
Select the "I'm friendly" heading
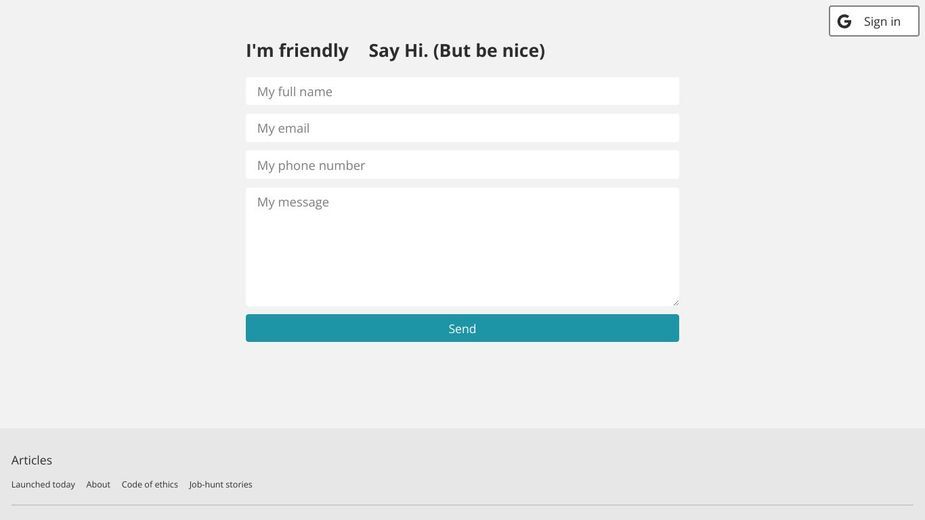coord(297,51)
